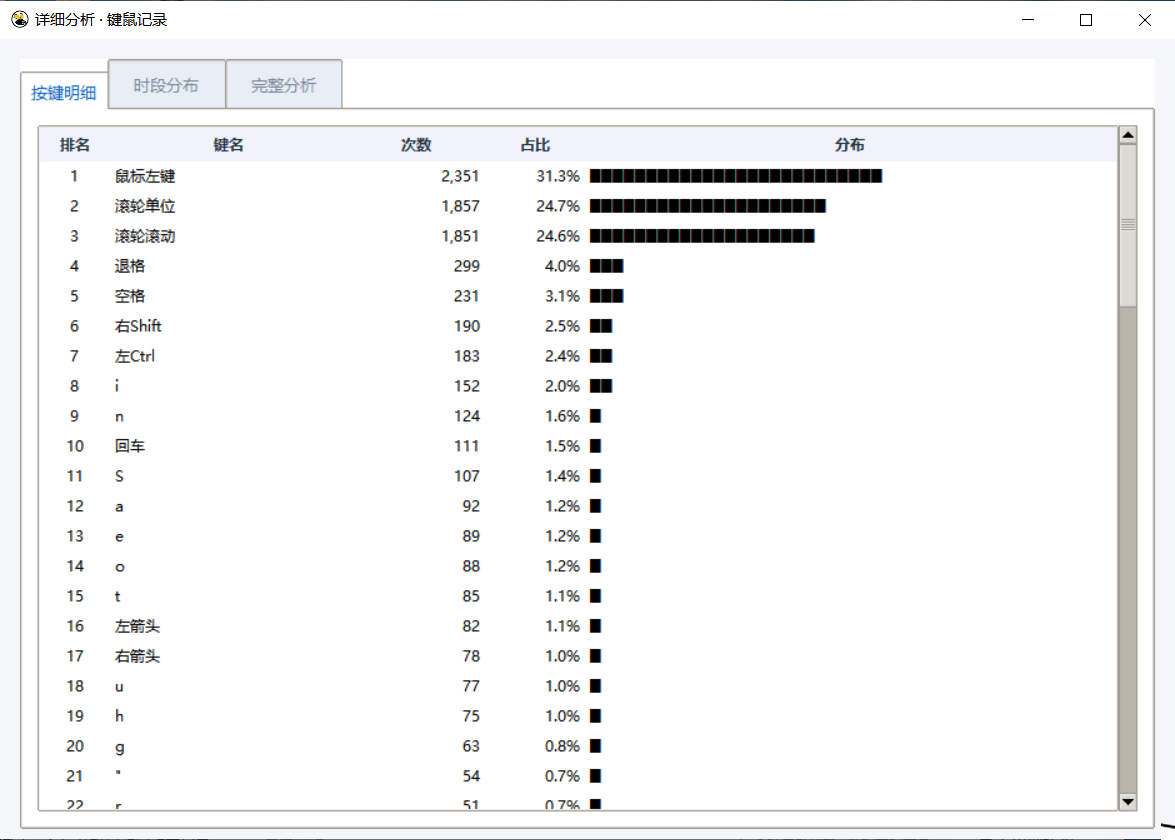Viewport: 1175px width, 840px height.
Task: Switch to the 时段分布 tab
Action: pyautogui.click(x=166, y=85)
